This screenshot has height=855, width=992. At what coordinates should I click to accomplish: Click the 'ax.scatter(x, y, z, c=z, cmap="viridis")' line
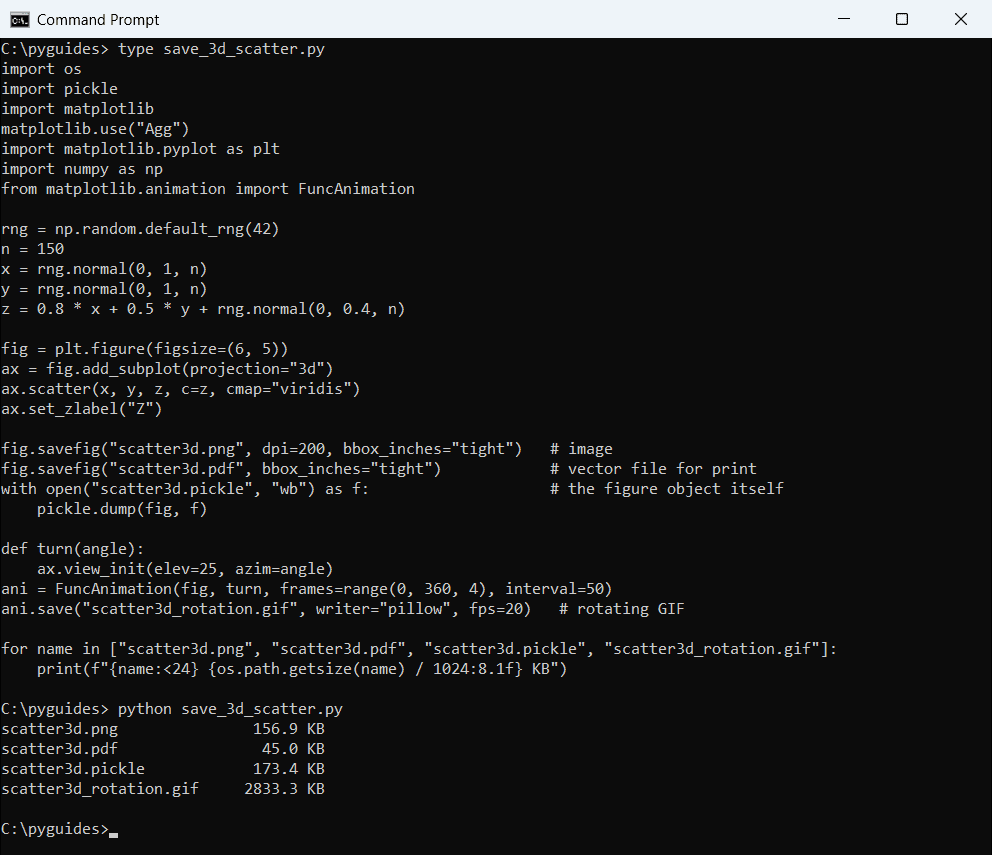(x=180, y=389)
